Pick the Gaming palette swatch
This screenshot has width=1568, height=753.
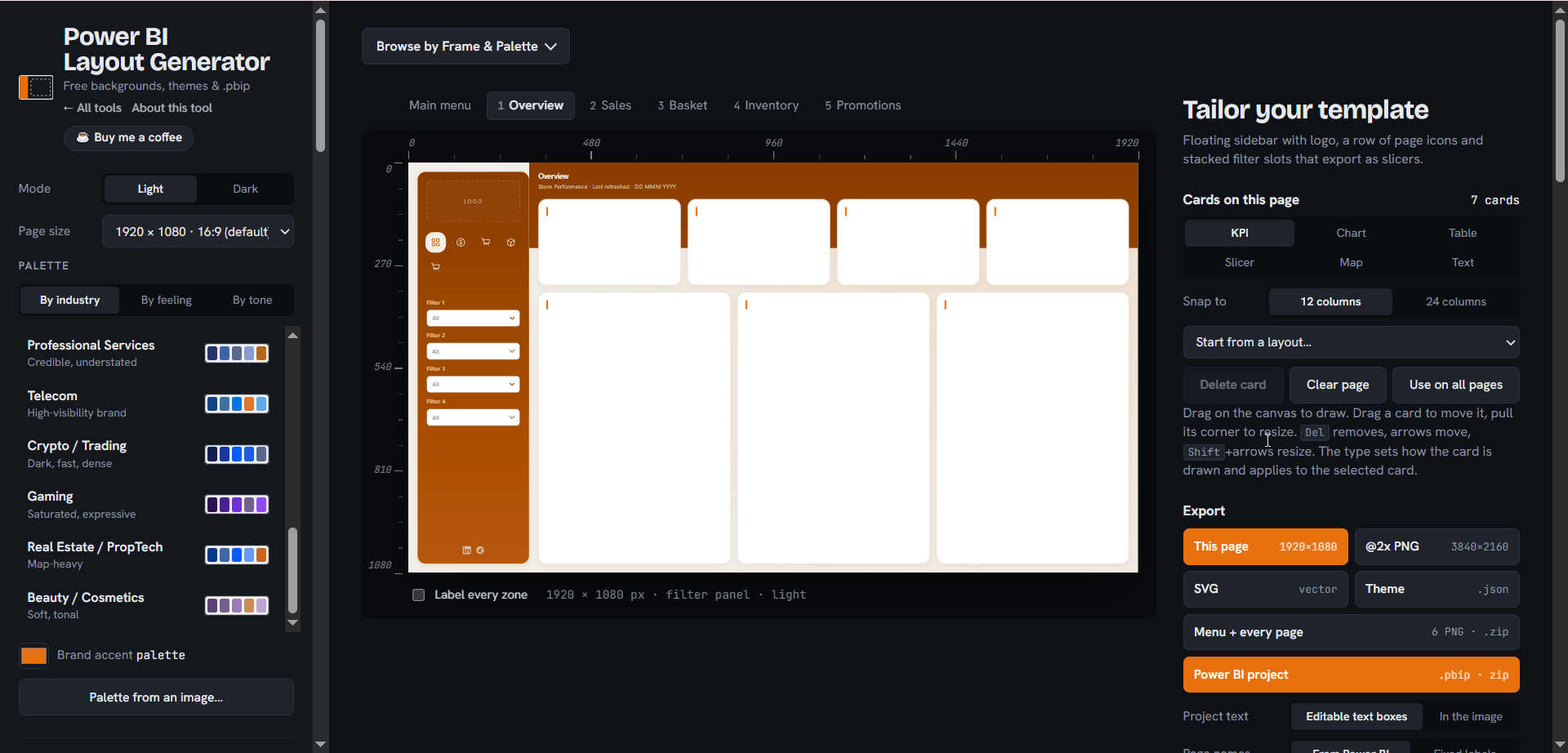pyautogui.click(x=237, y=505)
